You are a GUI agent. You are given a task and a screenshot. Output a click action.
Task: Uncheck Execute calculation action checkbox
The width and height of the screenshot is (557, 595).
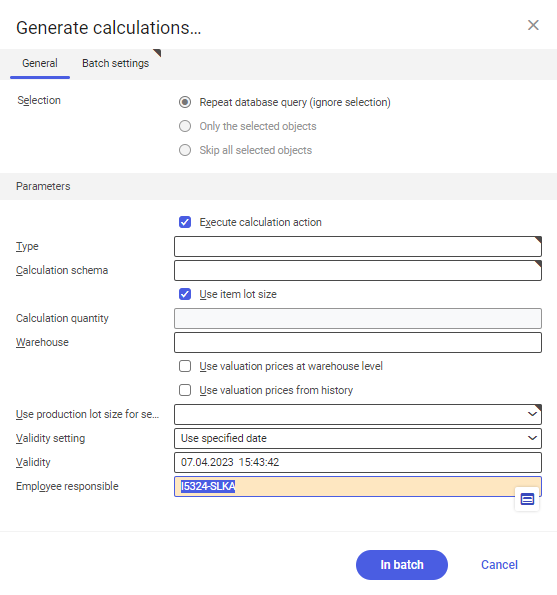185,222
